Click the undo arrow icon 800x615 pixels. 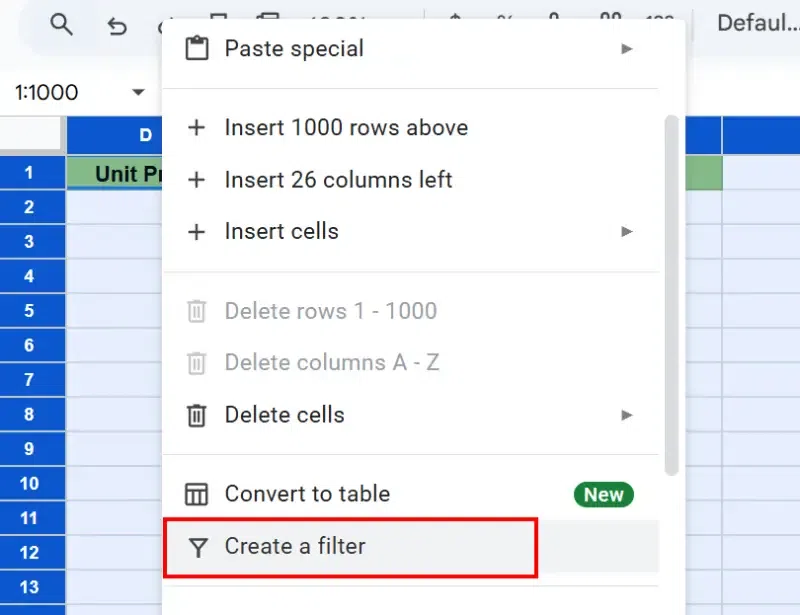point(117,26)
